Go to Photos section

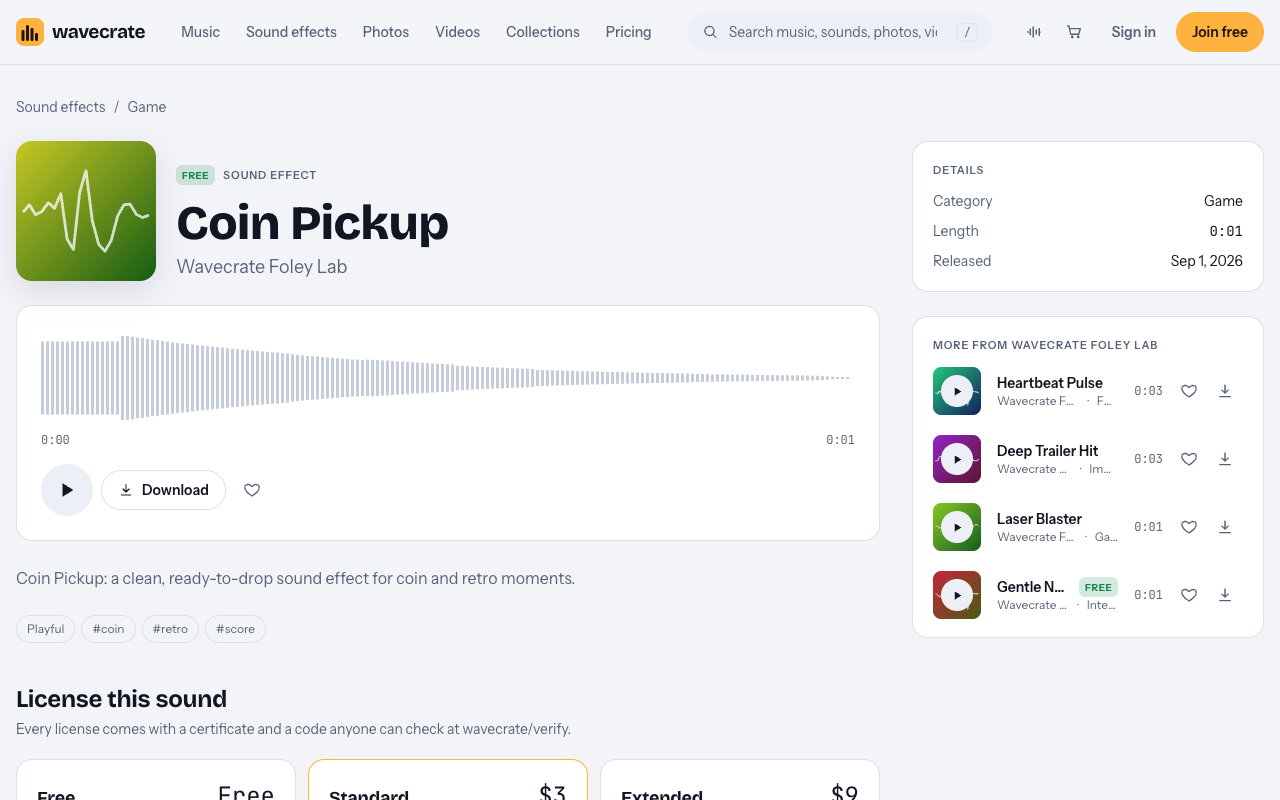click(x=386, y=32)
